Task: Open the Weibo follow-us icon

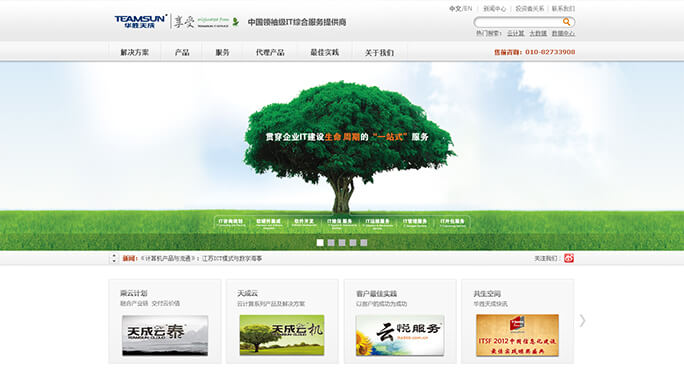Action: point(569,258)
